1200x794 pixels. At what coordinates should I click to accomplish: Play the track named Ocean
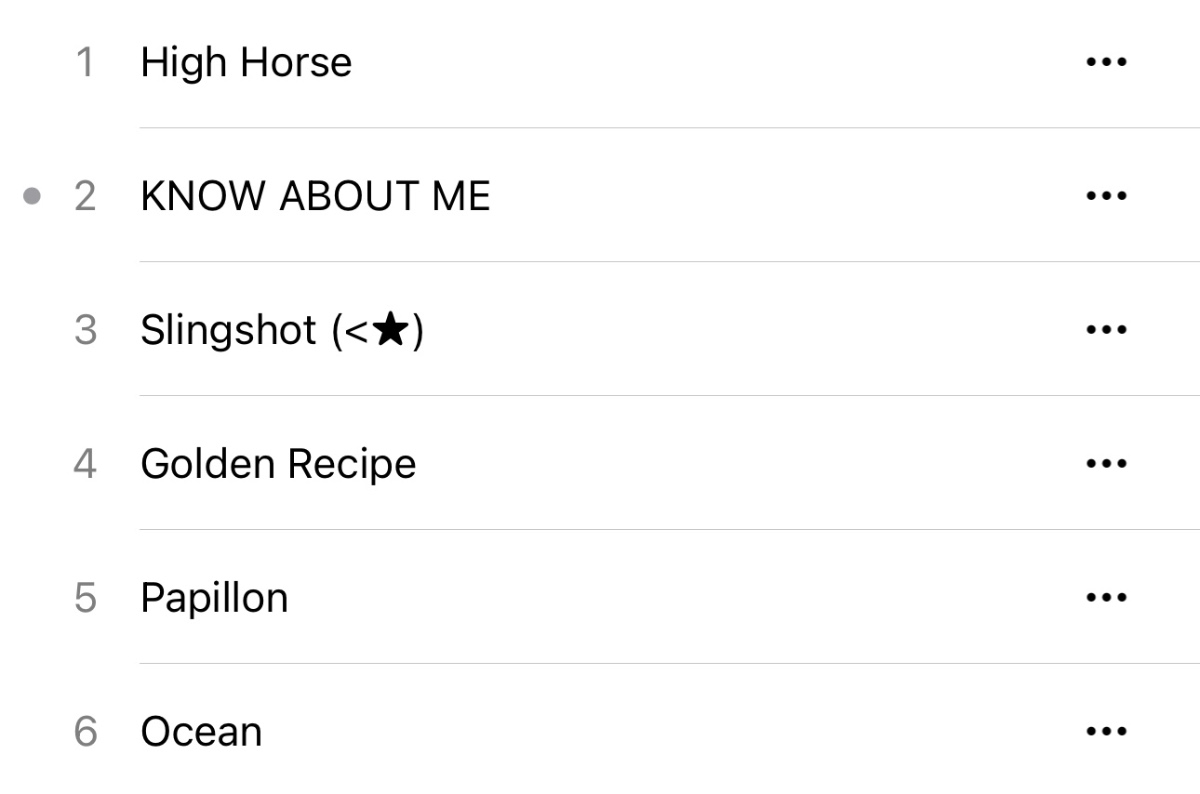(201, 732)
